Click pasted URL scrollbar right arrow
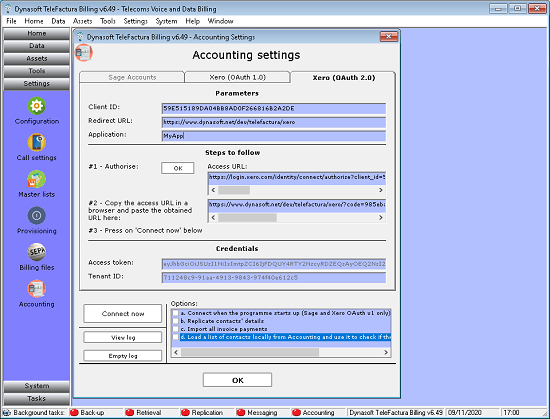Image resolution: width=550 pixels, height=419 pixels. [381, 217]
